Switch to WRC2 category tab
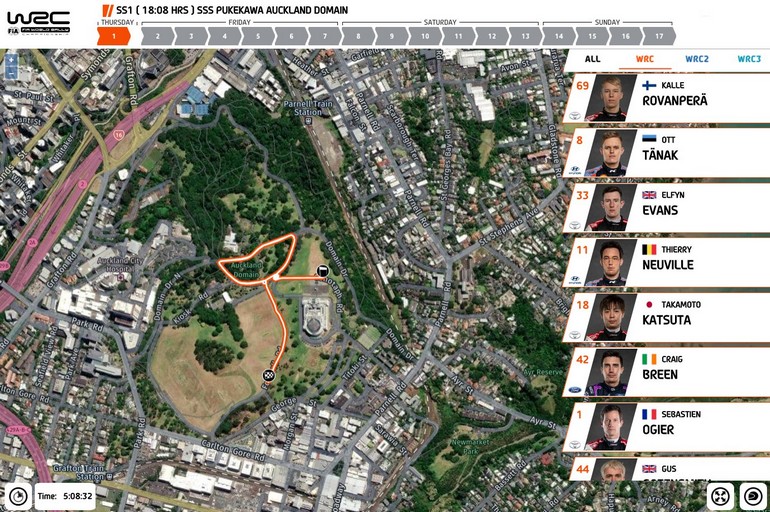 697,59
